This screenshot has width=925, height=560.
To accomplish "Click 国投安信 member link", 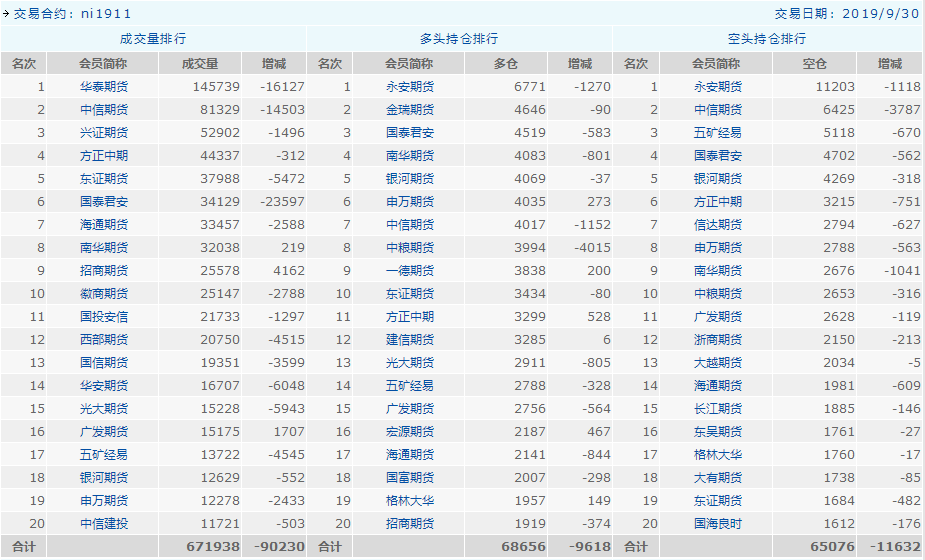I will coord(104,317).
